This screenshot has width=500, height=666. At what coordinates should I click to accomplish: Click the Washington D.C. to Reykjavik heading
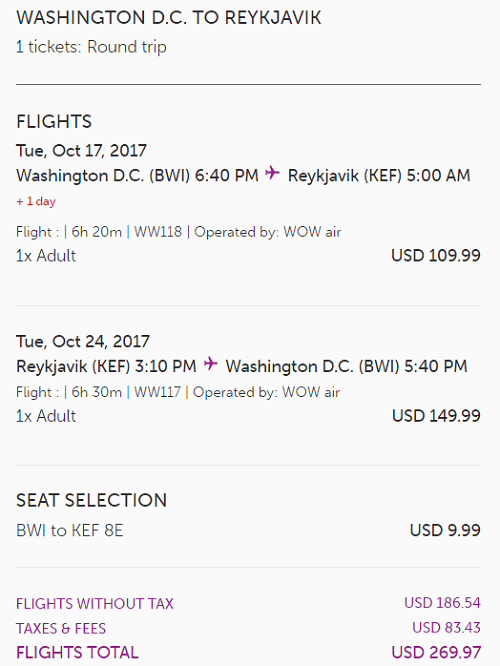coord(169,18)
